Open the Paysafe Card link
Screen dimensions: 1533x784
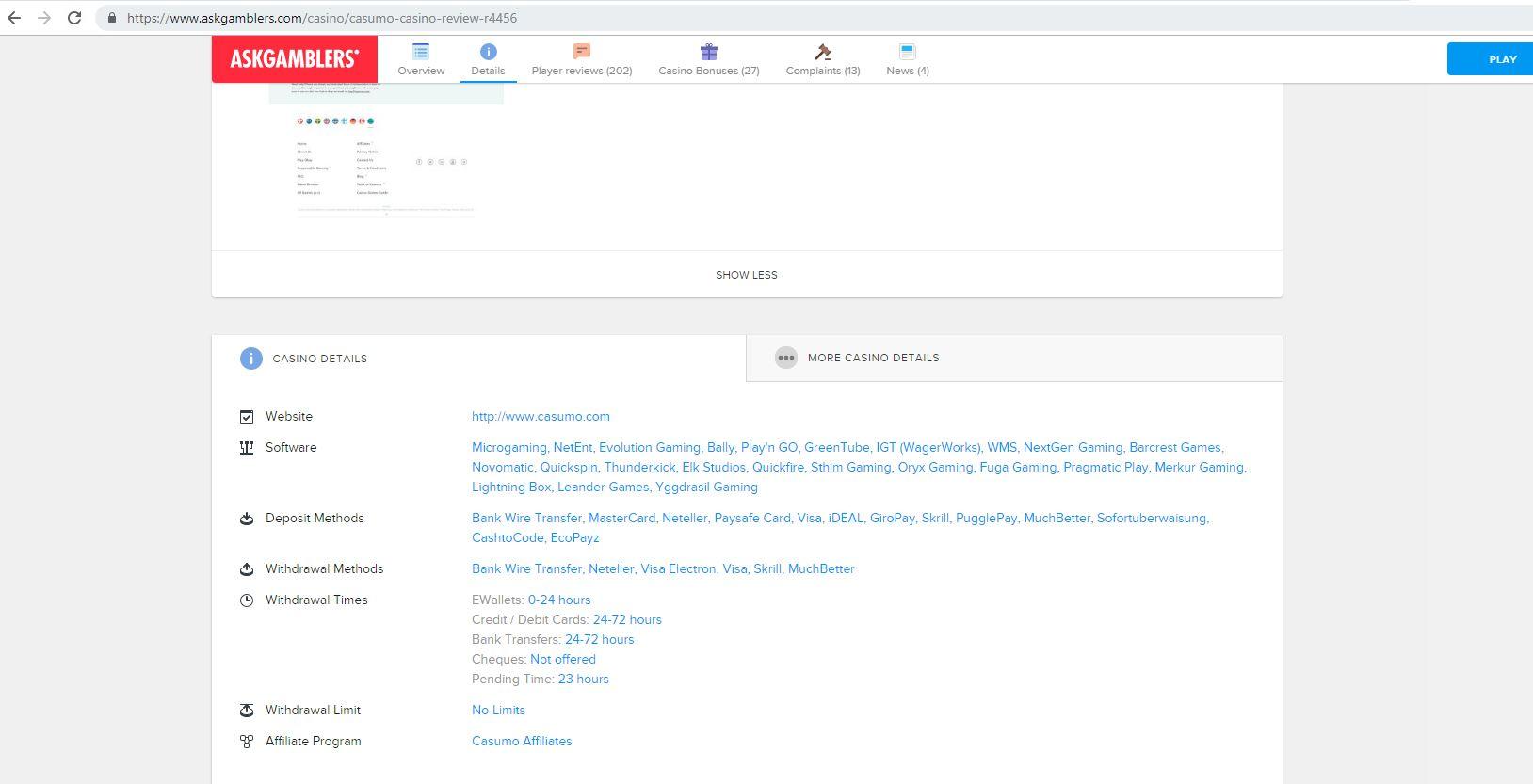click(751, 518)
